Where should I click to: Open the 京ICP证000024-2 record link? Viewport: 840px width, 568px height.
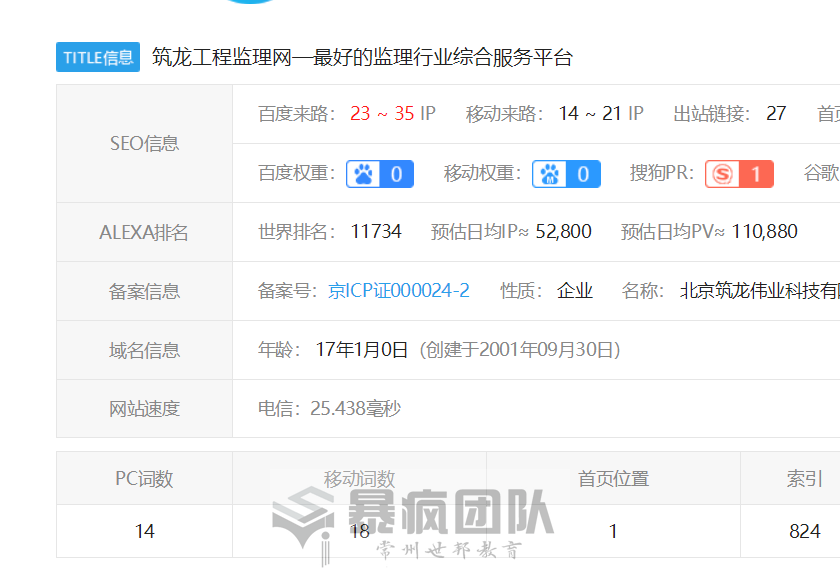coord(399,290)
